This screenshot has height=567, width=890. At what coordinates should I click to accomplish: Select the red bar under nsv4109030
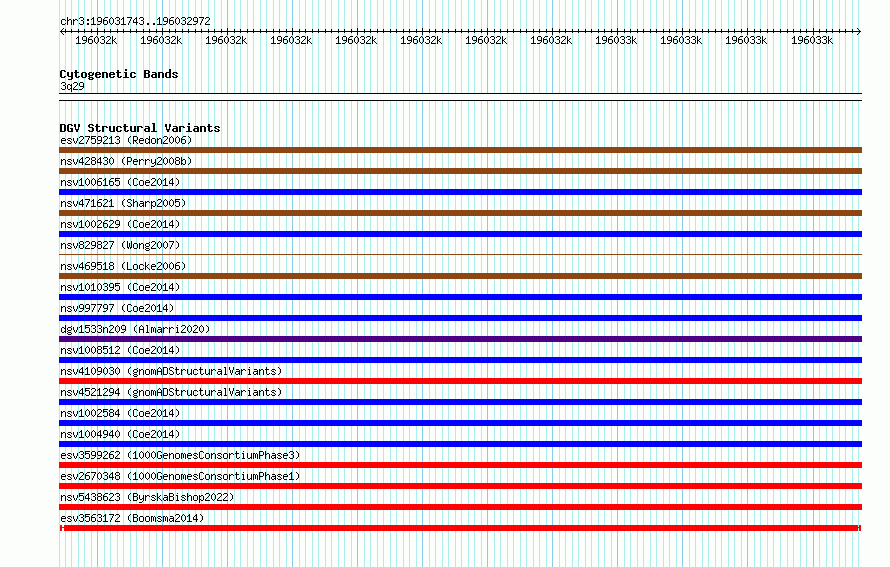coord(460,381)
